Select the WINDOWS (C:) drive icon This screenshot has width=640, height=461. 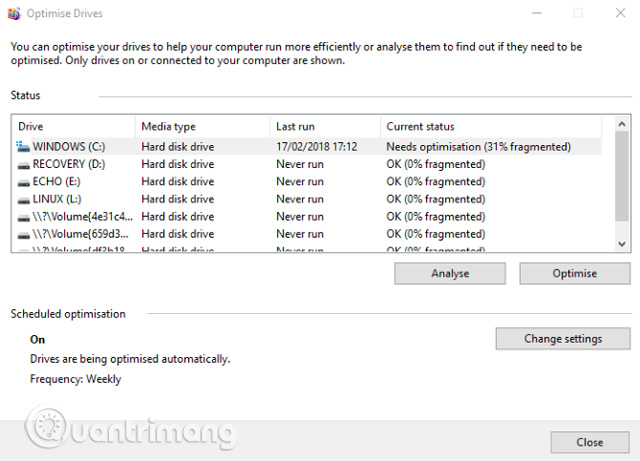pyautogui.click(x=24, y=147)
